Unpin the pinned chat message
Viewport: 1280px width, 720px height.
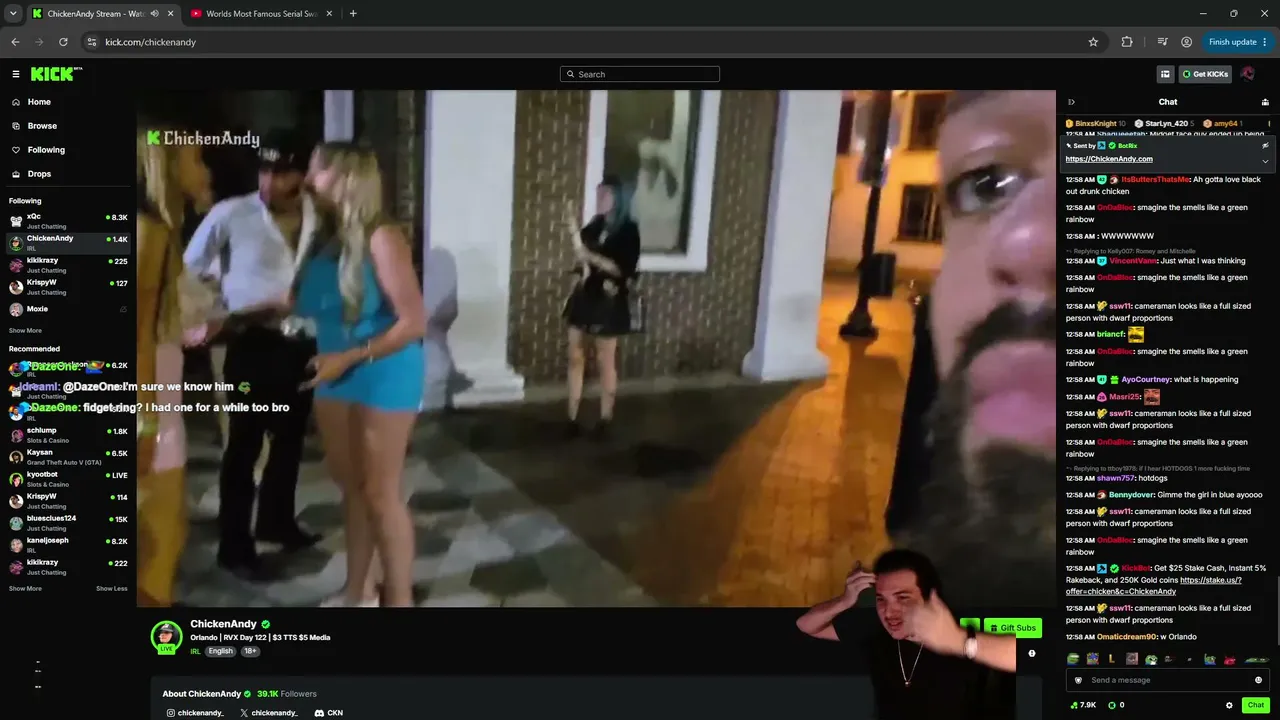[1265, 145]
